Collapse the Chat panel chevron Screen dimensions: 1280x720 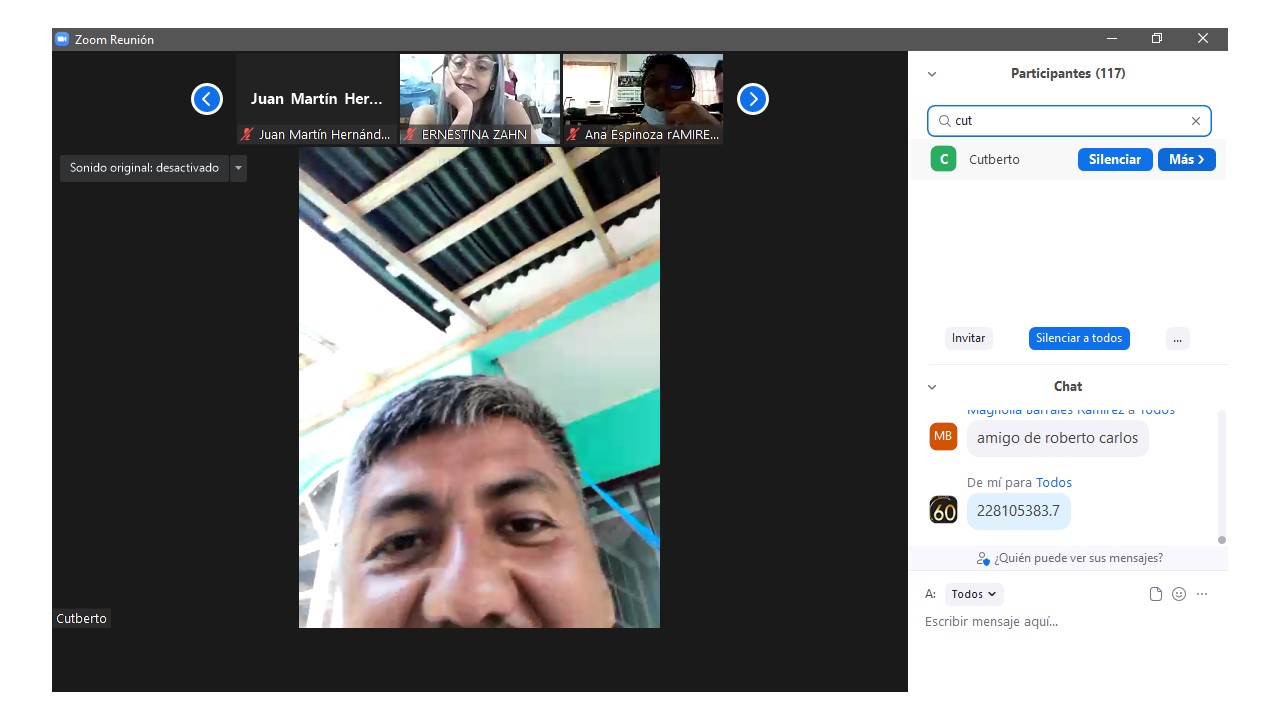point(932,387)
